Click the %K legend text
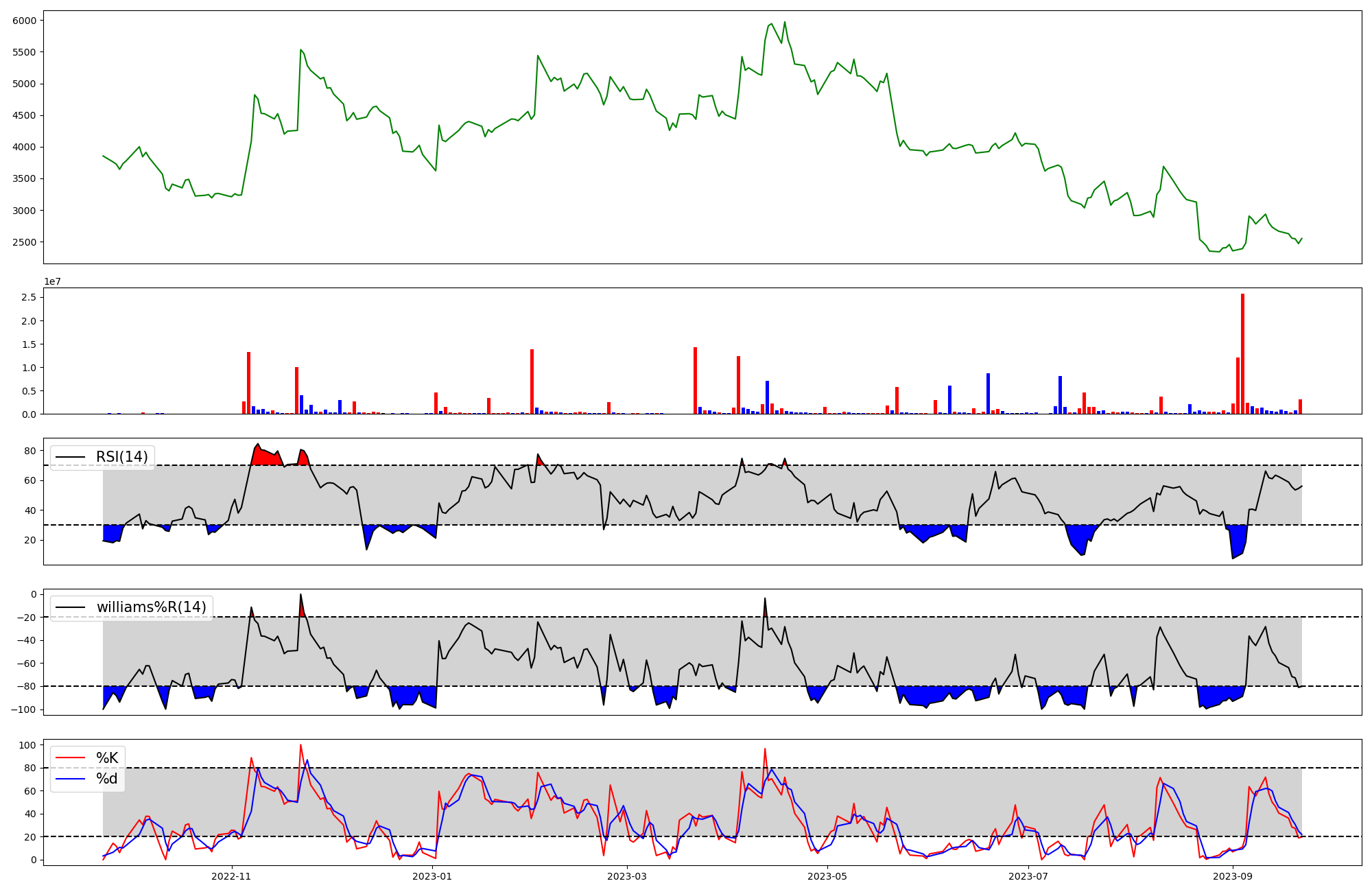This screenshot has width=1372, height=892. point(107,758)
